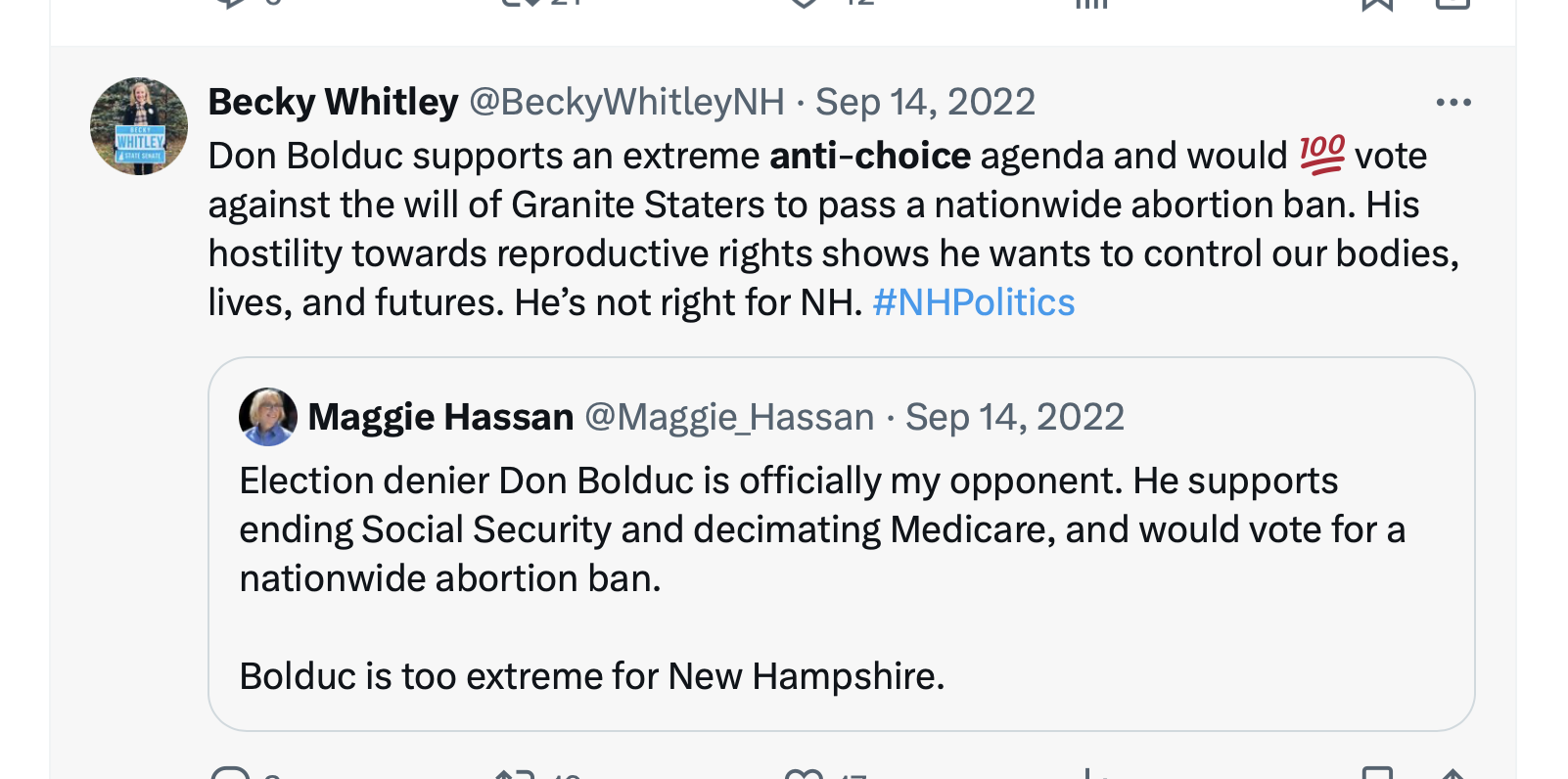Click the reply icon of the tweet above
Viewport: 1568px width, 779px height.
tap(231, 3)
